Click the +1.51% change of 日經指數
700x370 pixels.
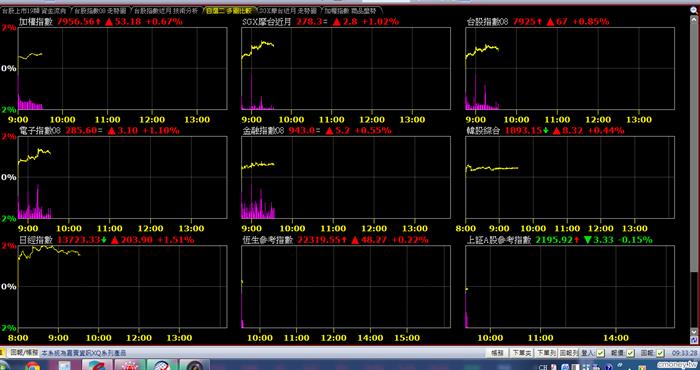point(175,240)
